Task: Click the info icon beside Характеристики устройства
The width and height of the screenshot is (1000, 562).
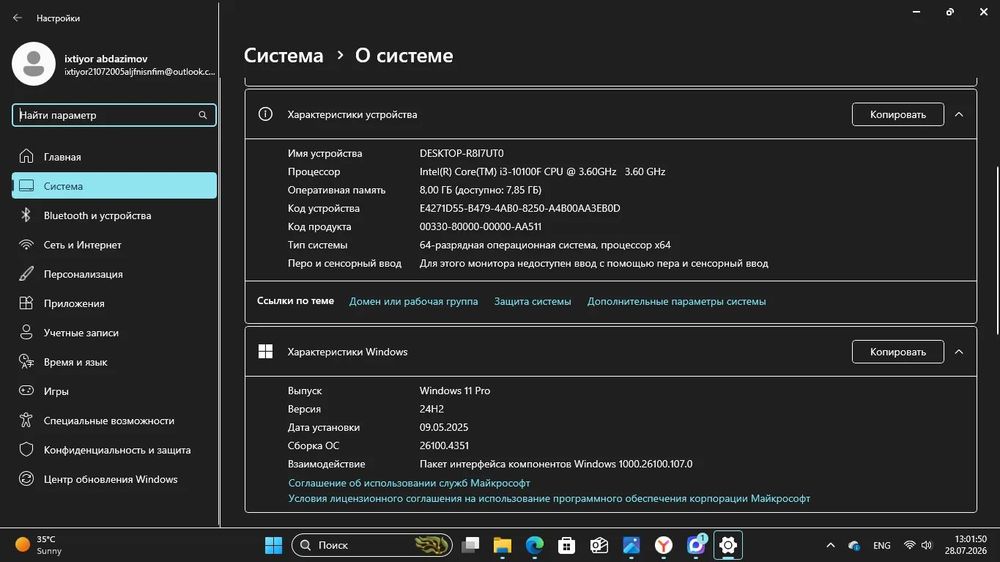Action: (x=265, y=114)
